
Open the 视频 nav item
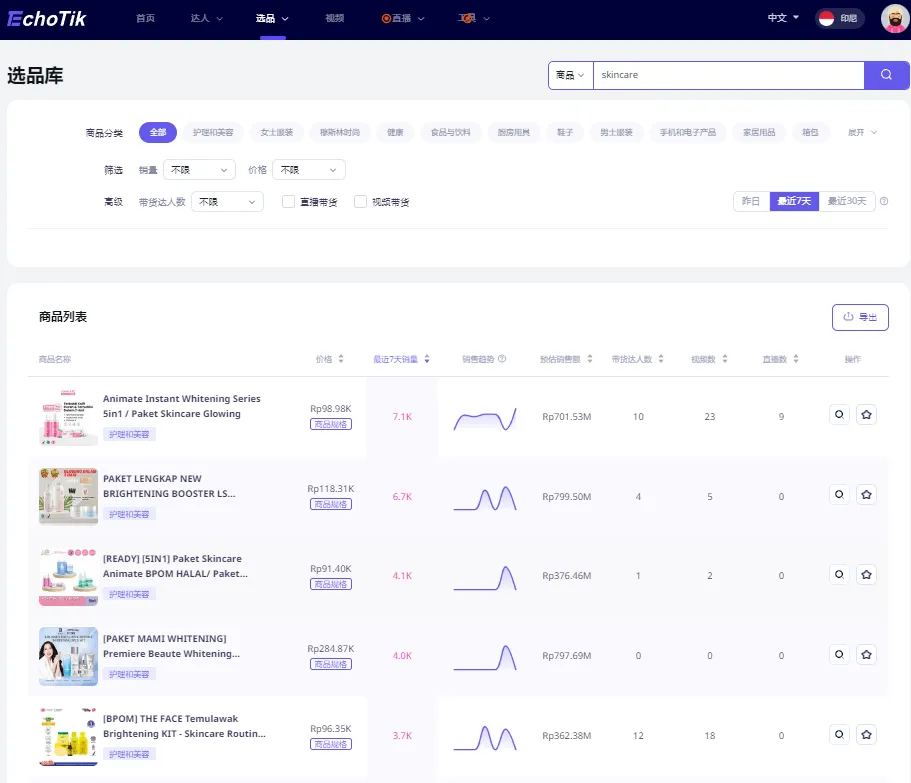(335, 19)
